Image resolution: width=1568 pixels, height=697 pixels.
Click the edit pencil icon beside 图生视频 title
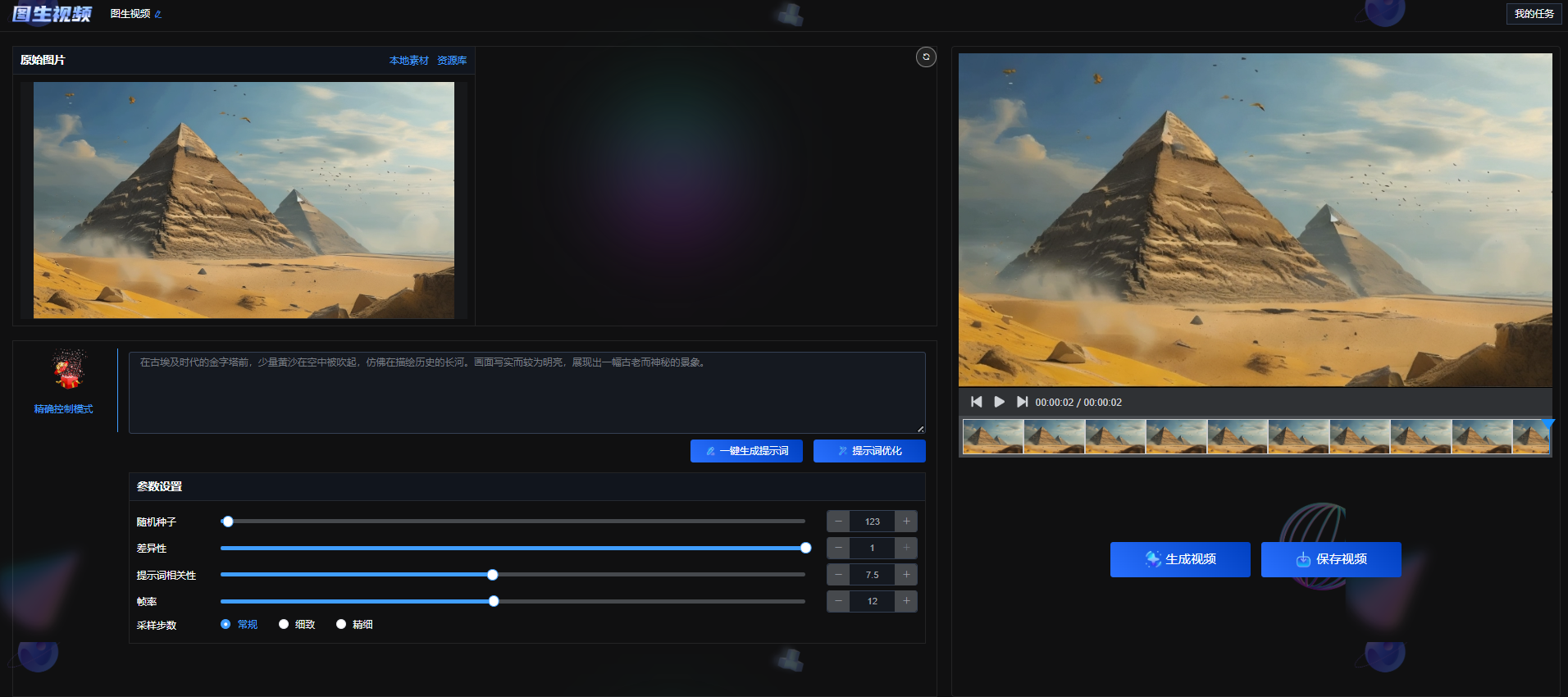pos(158,14)
